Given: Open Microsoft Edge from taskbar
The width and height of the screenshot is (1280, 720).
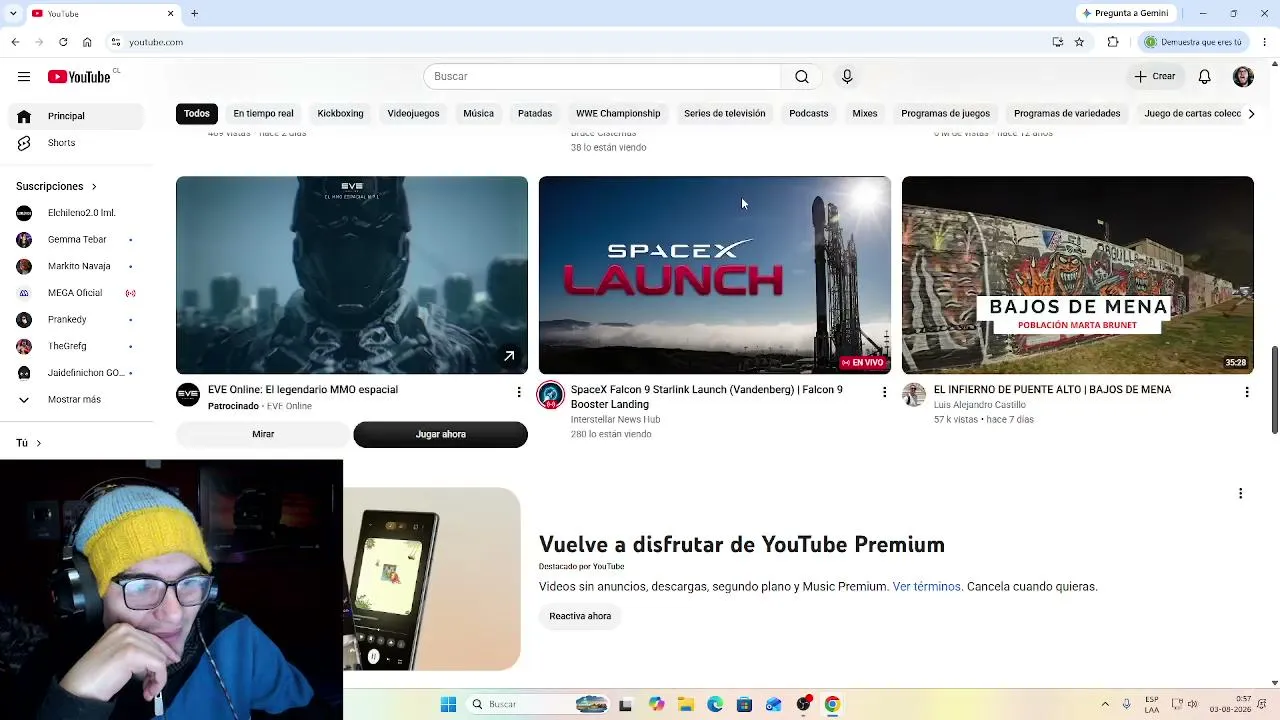Looking at the screenshot, I should [x=715, y=704].
